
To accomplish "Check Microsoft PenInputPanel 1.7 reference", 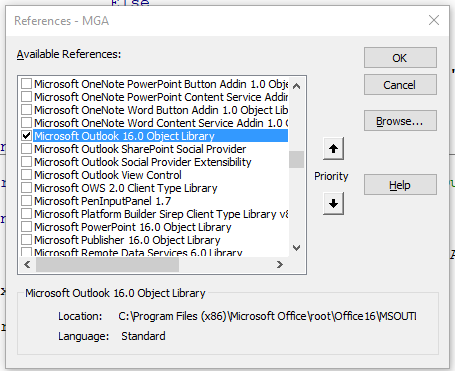I will click(26, 201).
